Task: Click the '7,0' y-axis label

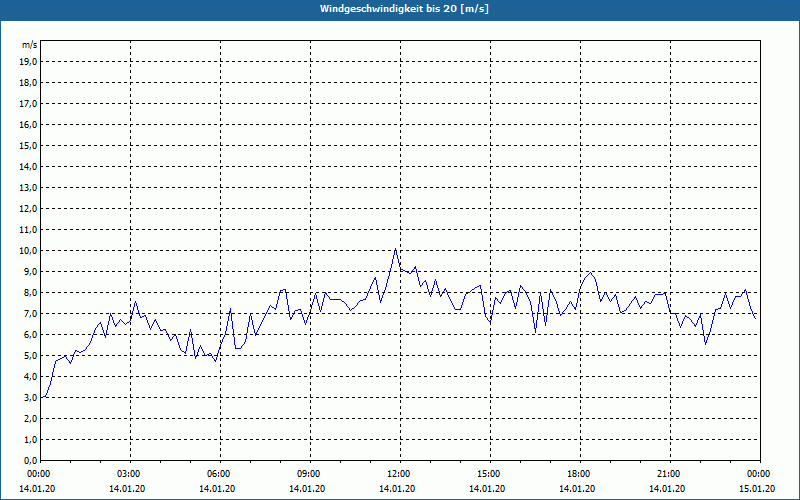Action: (x=30, y=313)
